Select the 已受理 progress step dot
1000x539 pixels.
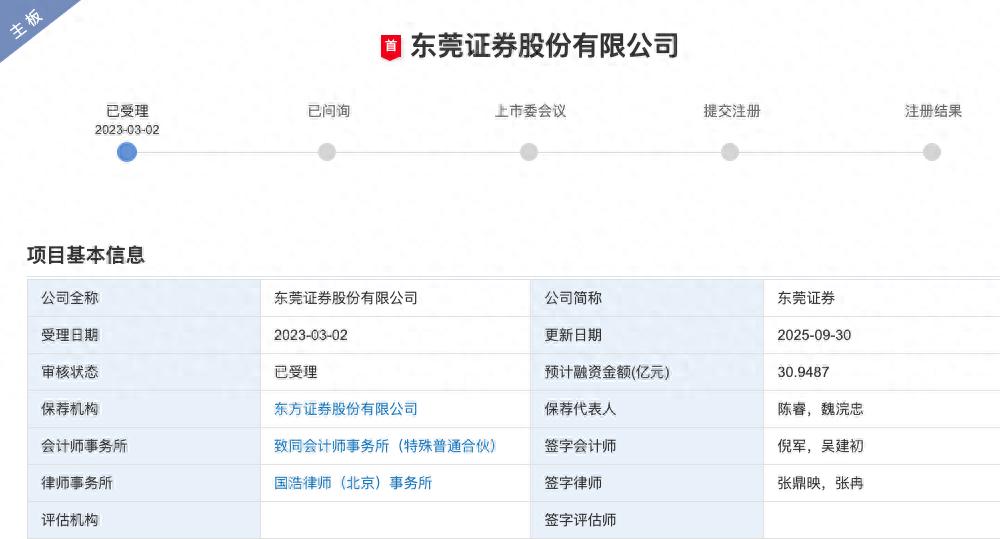(x=127, y=152)
